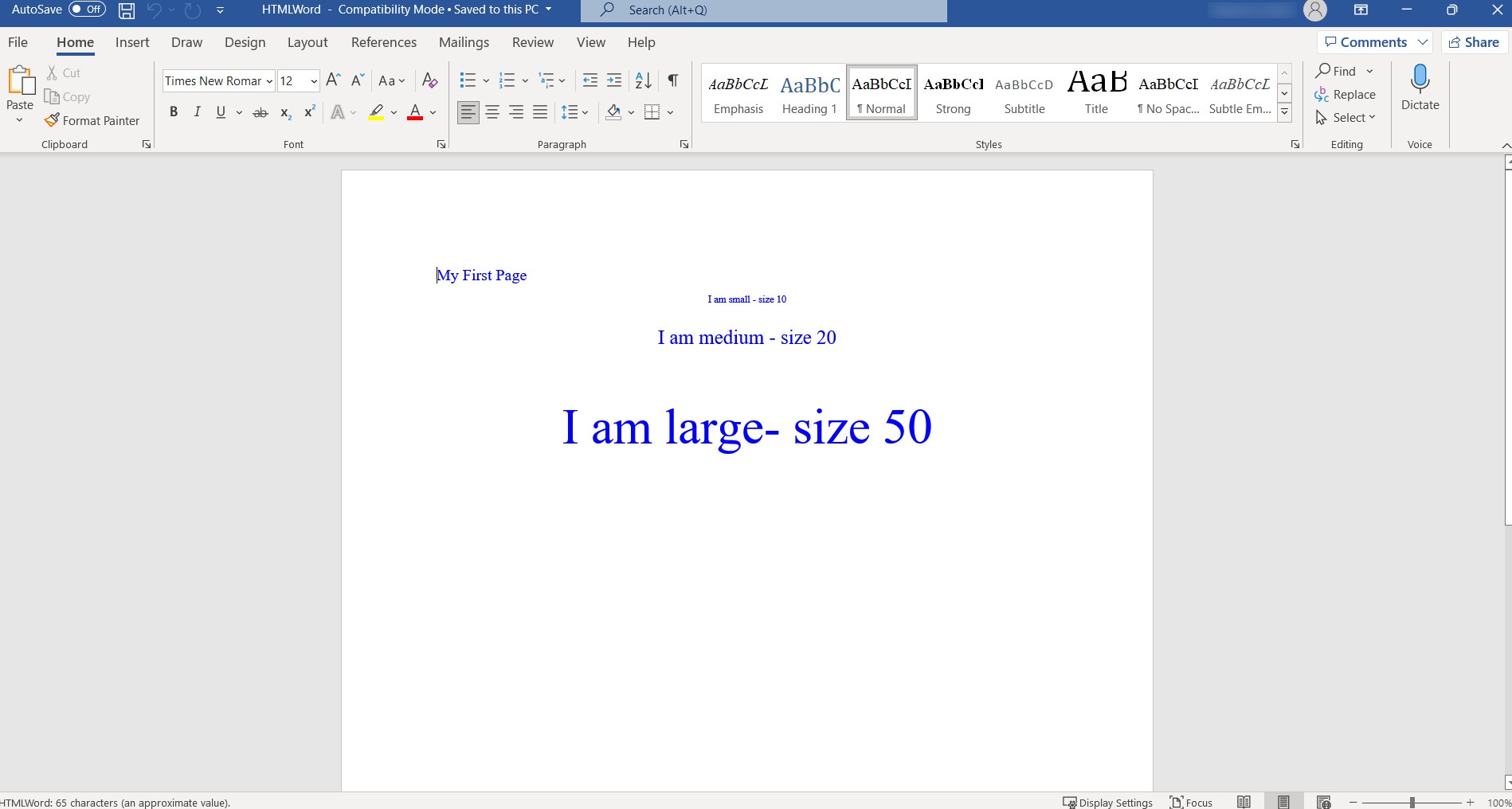Open numbering list dropdown arrow

pos(525,80)
